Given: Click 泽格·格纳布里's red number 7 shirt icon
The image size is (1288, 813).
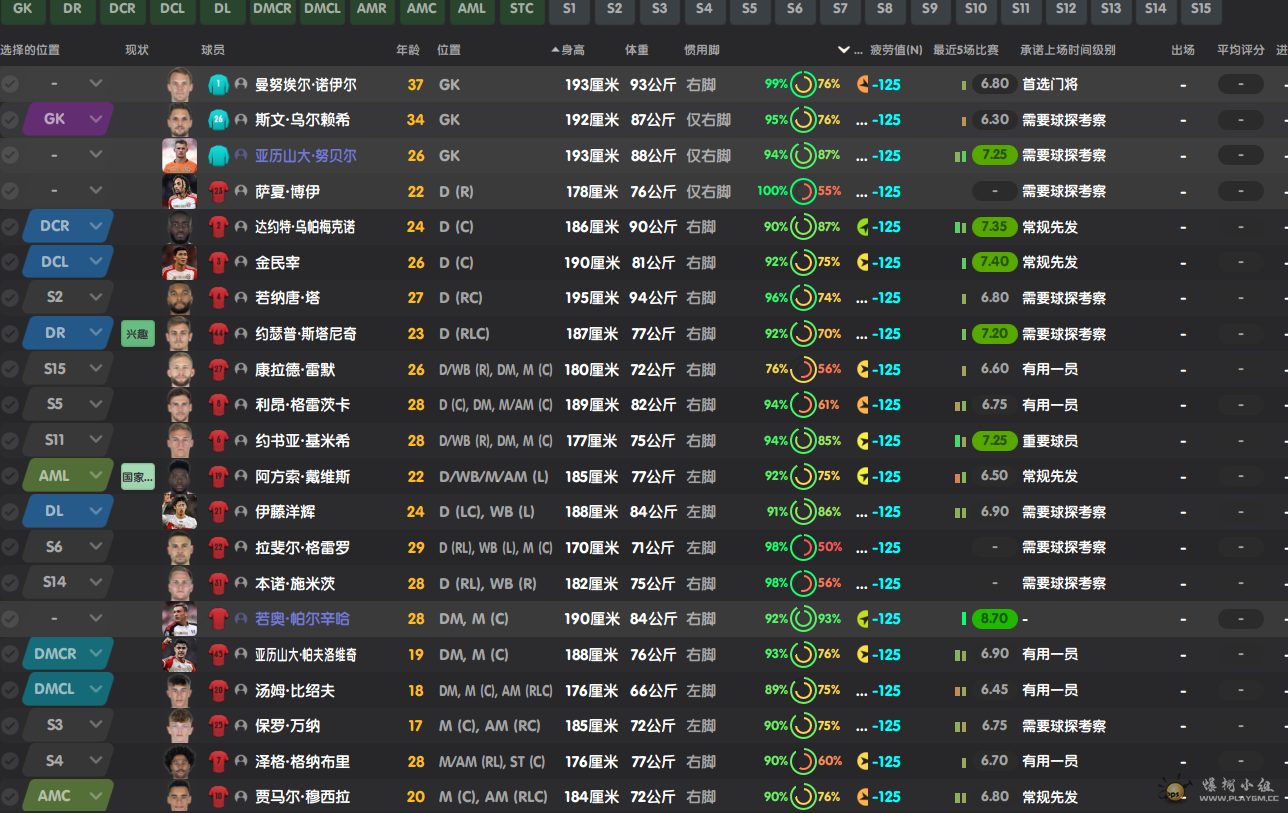Looking at the screenshot, I should pyautogui.click(x=218, y=762).
